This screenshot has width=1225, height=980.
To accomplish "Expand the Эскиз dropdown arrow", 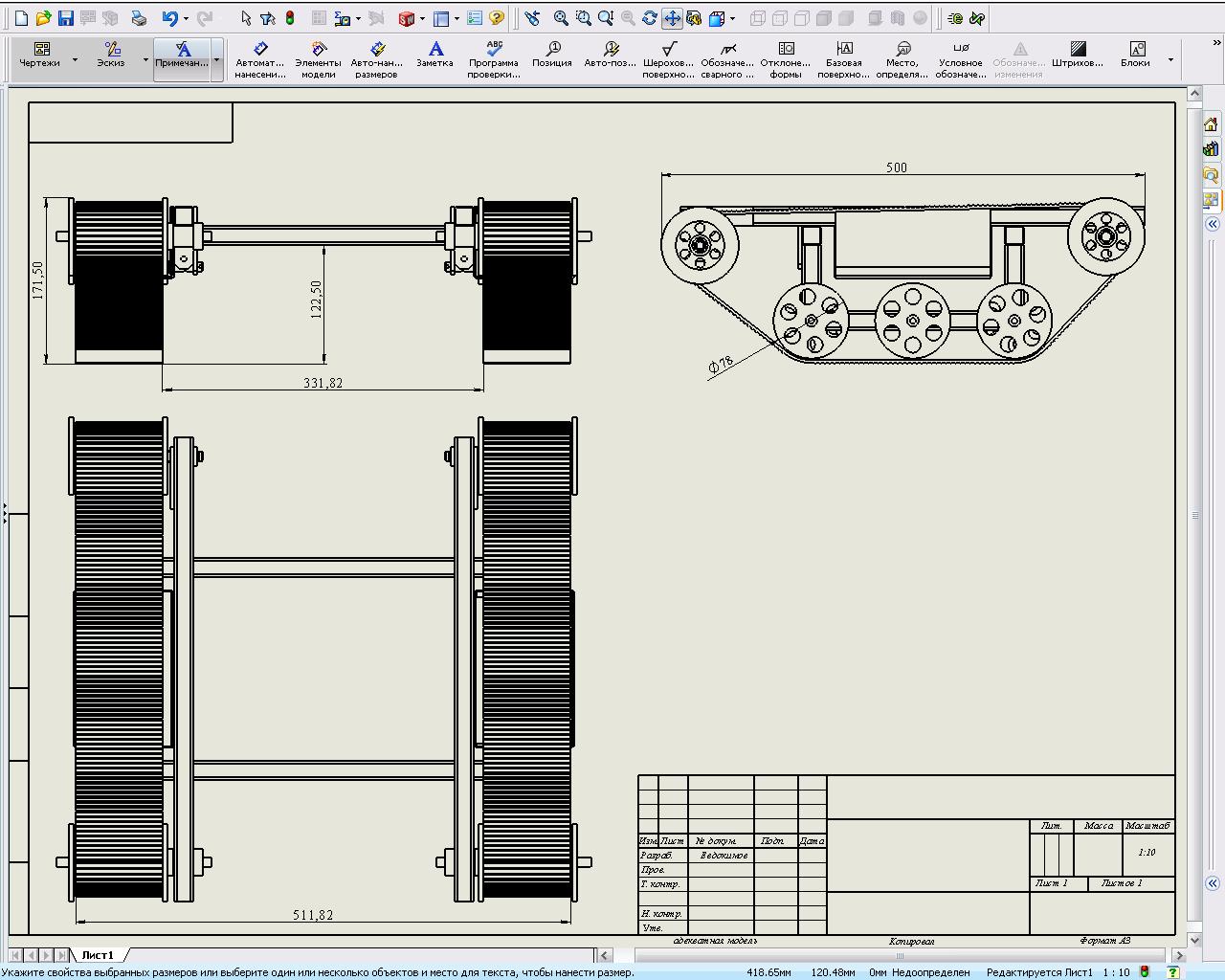I will [145, 60].
